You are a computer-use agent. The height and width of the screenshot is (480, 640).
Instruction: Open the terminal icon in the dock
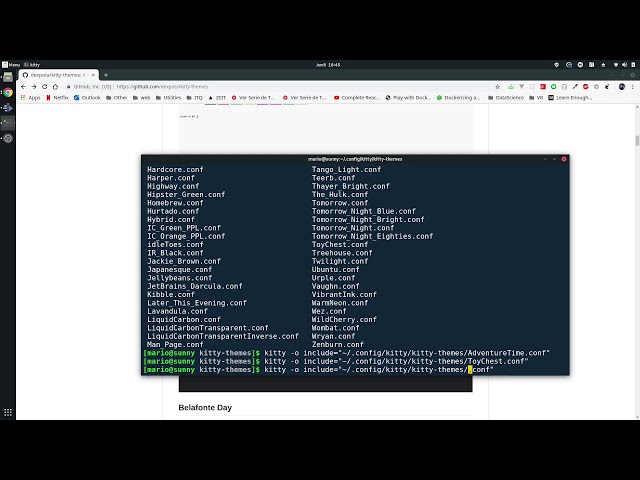(x=8, y=123)
